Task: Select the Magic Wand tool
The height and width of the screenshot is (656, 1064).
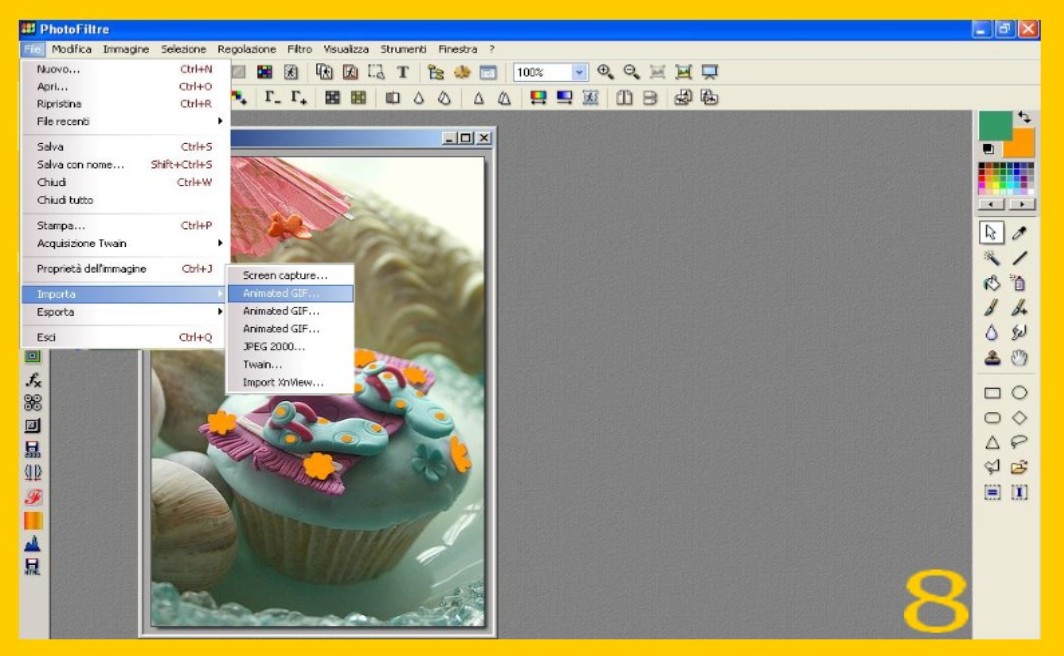Action: pyautogui.click(x=992, y=258)
